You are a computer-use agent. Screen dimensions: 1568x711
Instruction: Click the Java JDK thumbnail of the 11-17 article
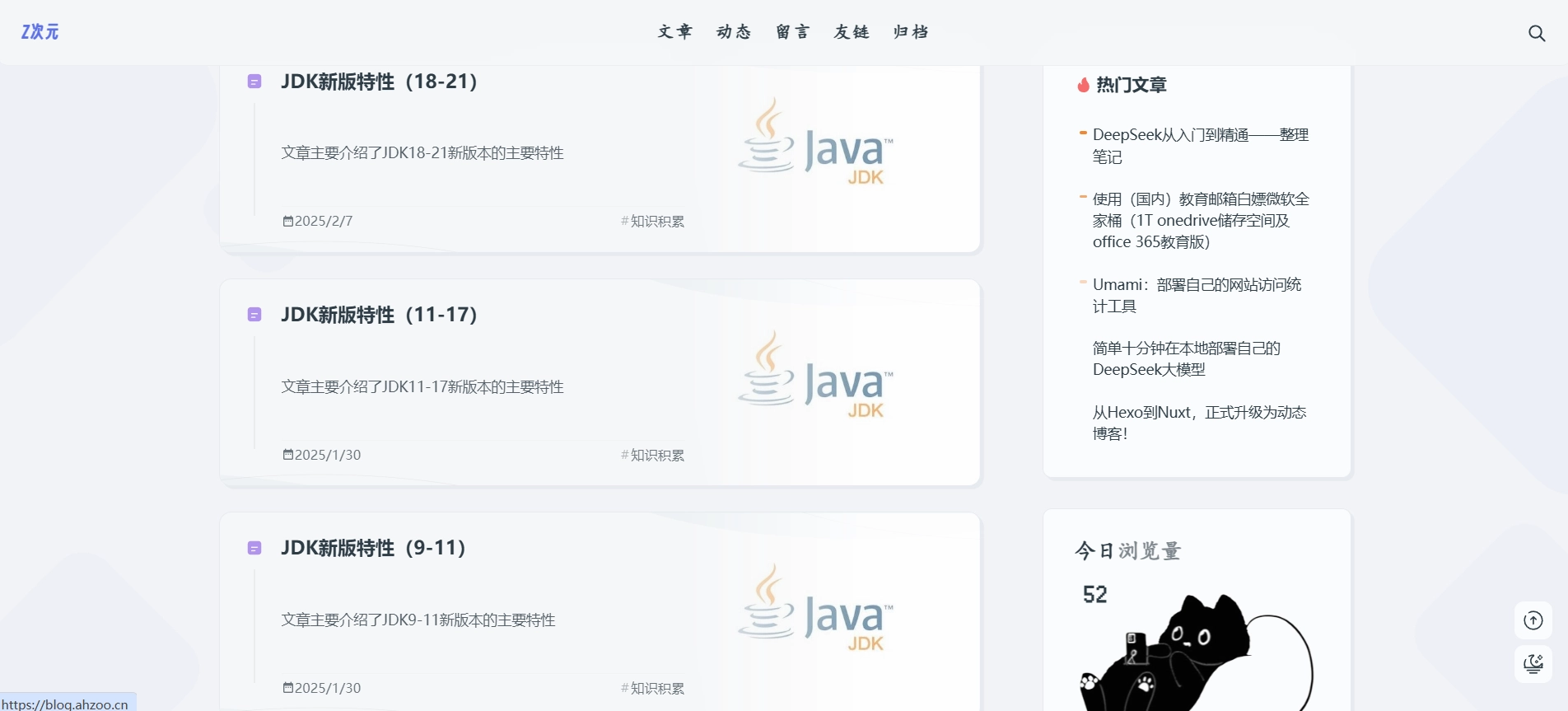click(x=815, y=375)
